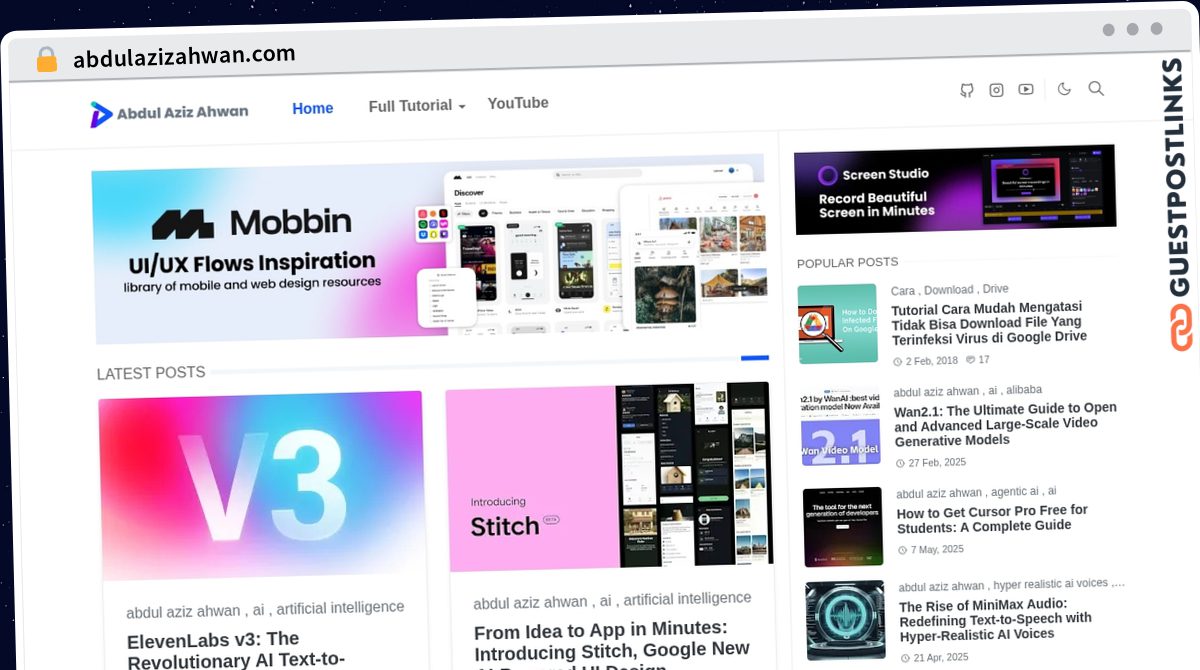The height and width of the screenshot is (670, 1200).
Task: Open site search magnifier icon
Action: (1096, 88)
